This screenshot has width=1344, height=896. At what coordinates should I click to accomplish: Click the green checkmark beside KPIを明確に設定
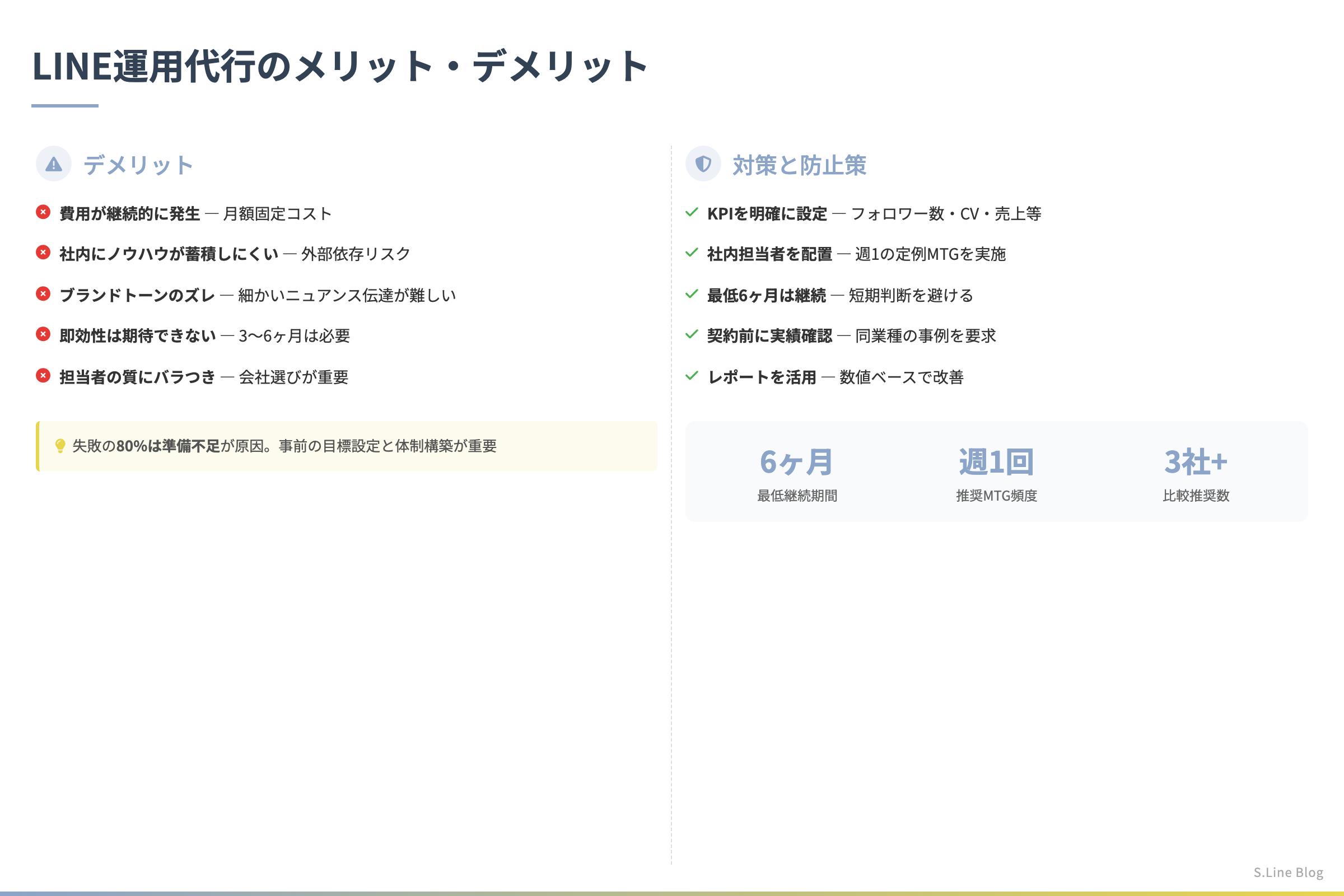click(692, 212)
